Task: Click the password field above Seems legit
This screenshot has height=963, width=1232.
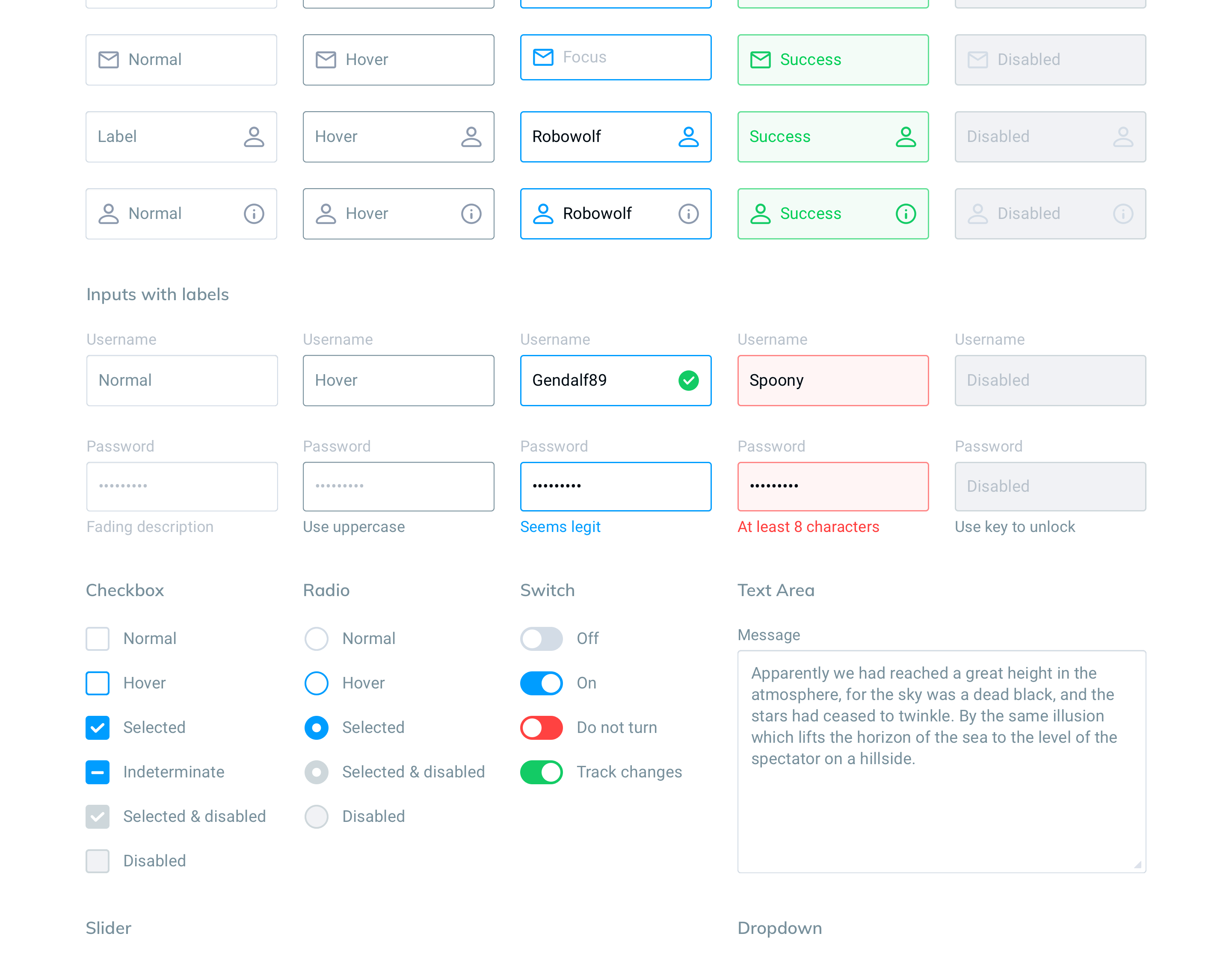Action: pos(616,487)
